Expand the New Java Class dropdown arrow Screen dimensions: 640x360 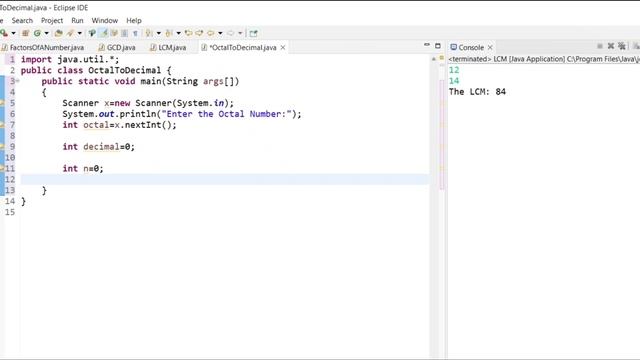(47, 33)
